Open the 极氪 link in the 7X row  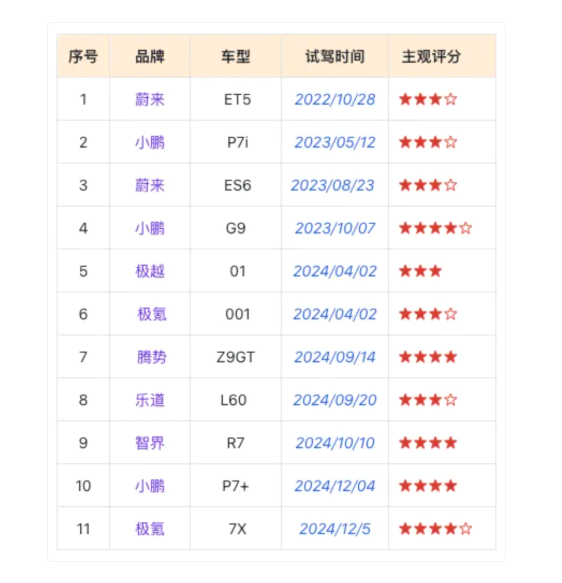pos(150,529)
